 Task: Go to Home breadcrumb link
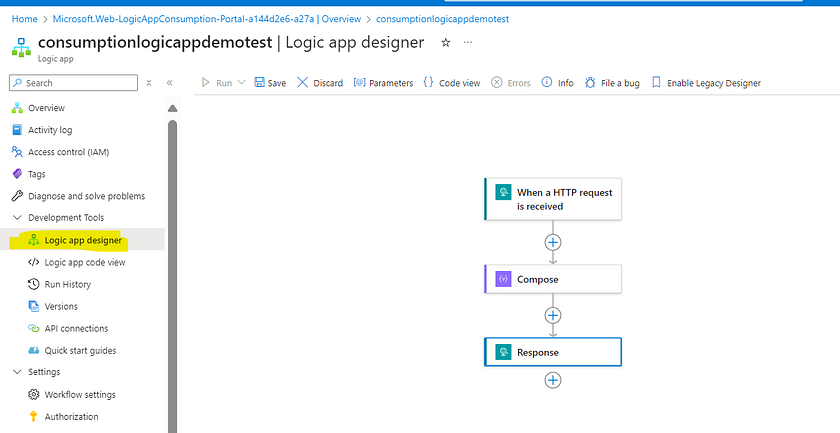(x=25, y=19)
